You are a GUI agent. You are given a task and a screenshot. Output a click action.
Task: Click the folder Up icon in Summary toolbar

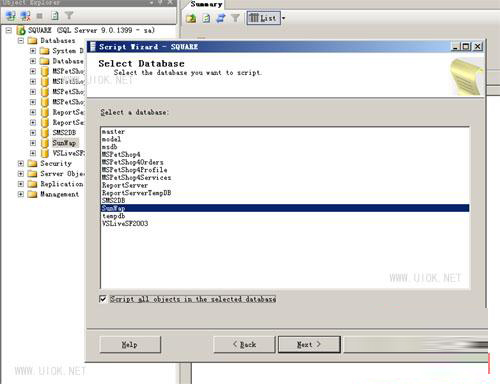[191, 18]
